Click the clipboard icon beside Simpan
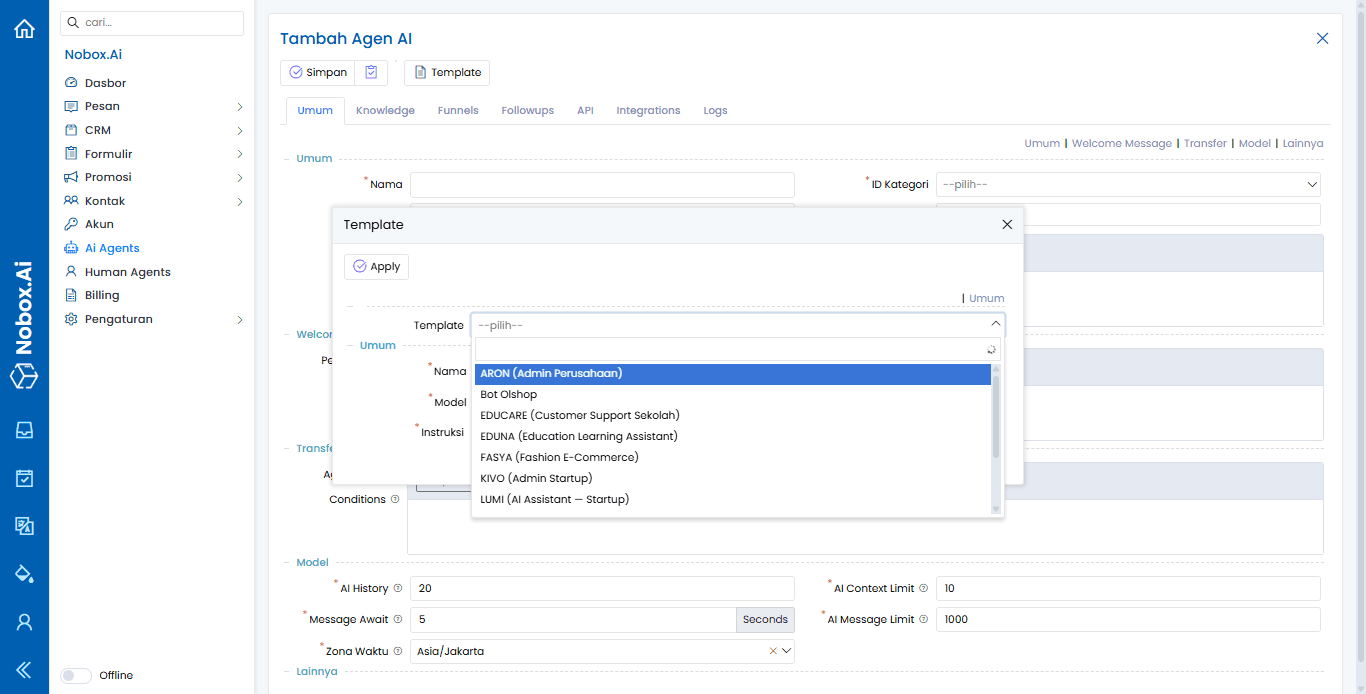The width and height of the screenshot is (1366, 694). point(370,72)
